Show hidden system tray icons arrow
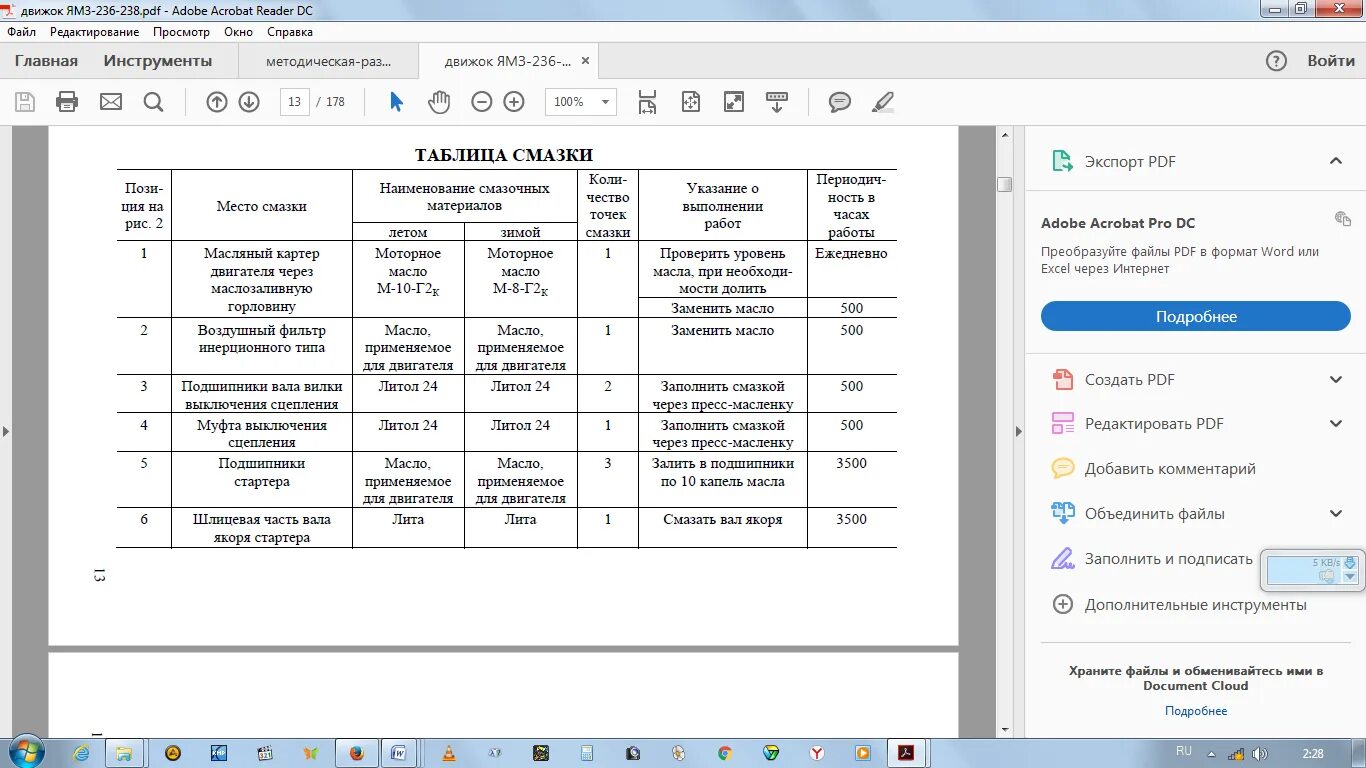The height and width of the screenshot is (768, 1366). point(1211,753)
